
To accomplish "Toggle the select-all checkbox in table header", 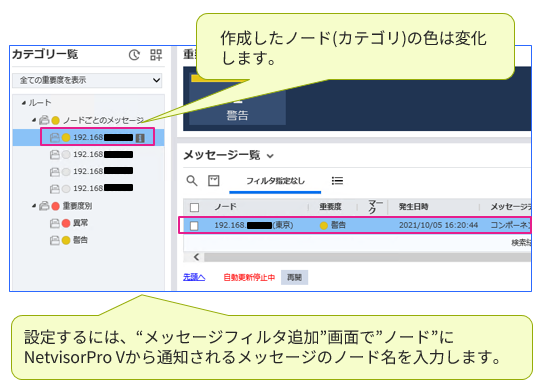I will (194, 207).
